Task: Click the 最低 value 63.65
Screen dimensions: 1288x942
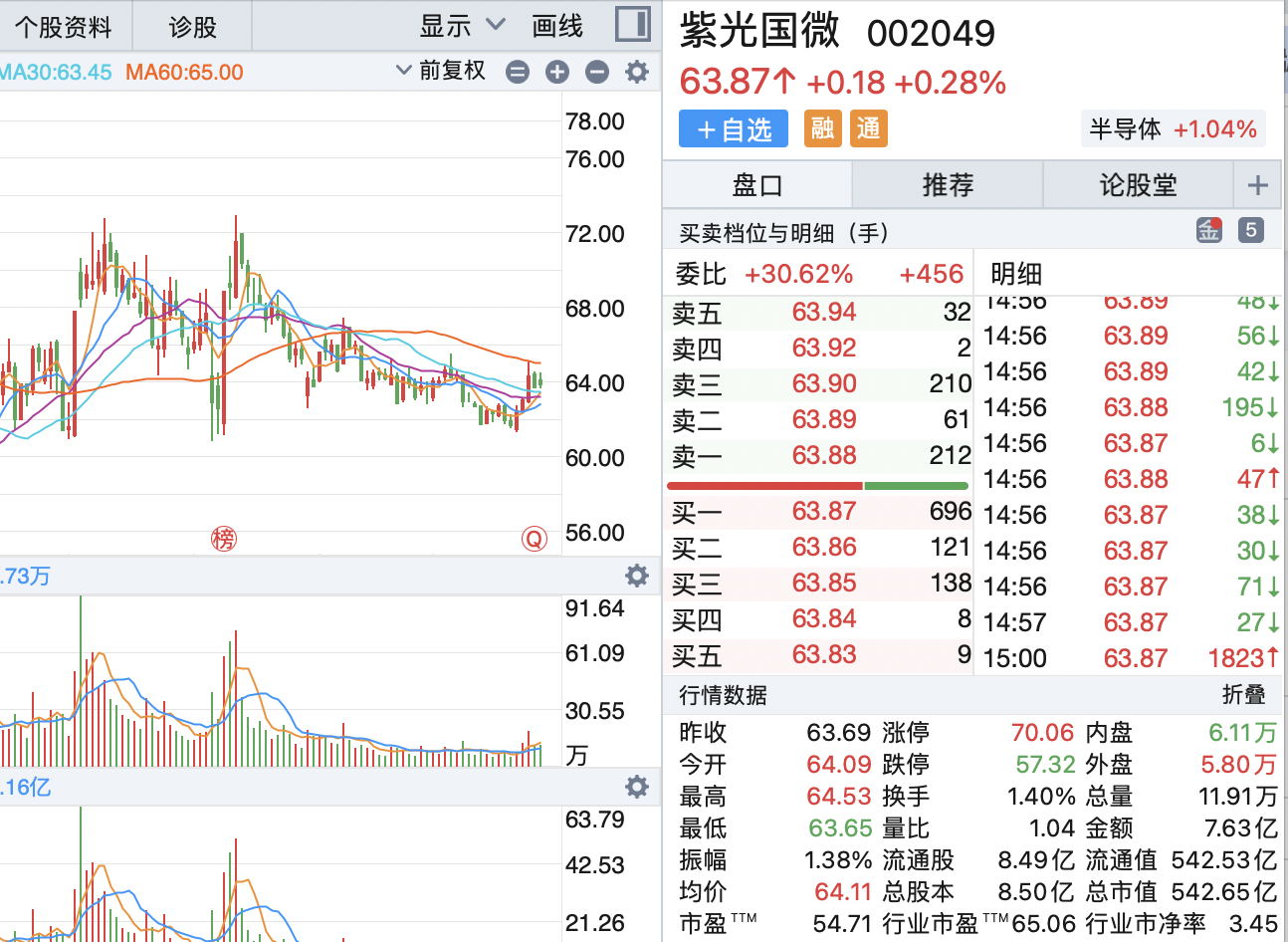Action: [x=840, y=828]
